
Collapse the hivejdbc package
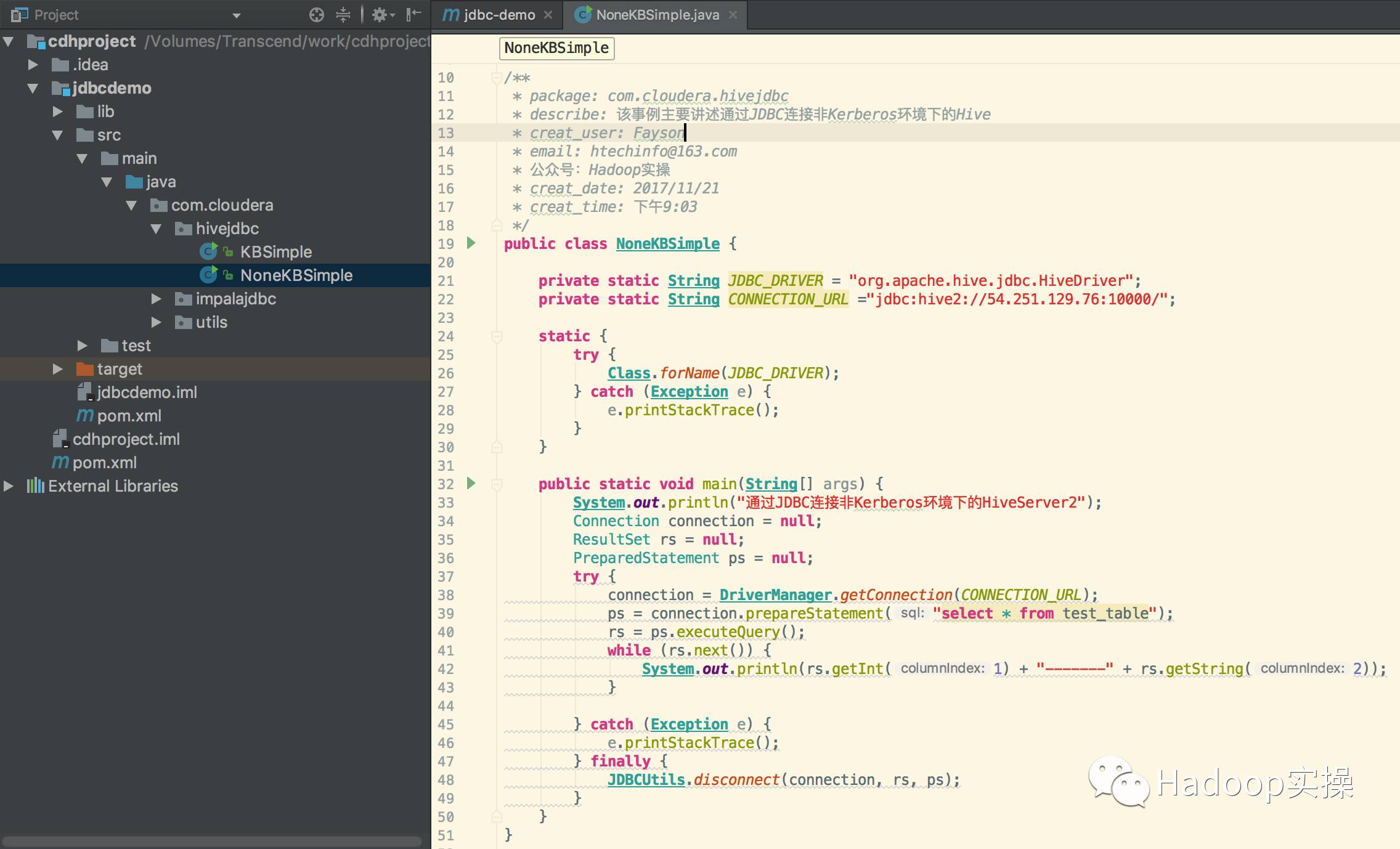pos(157,229)
